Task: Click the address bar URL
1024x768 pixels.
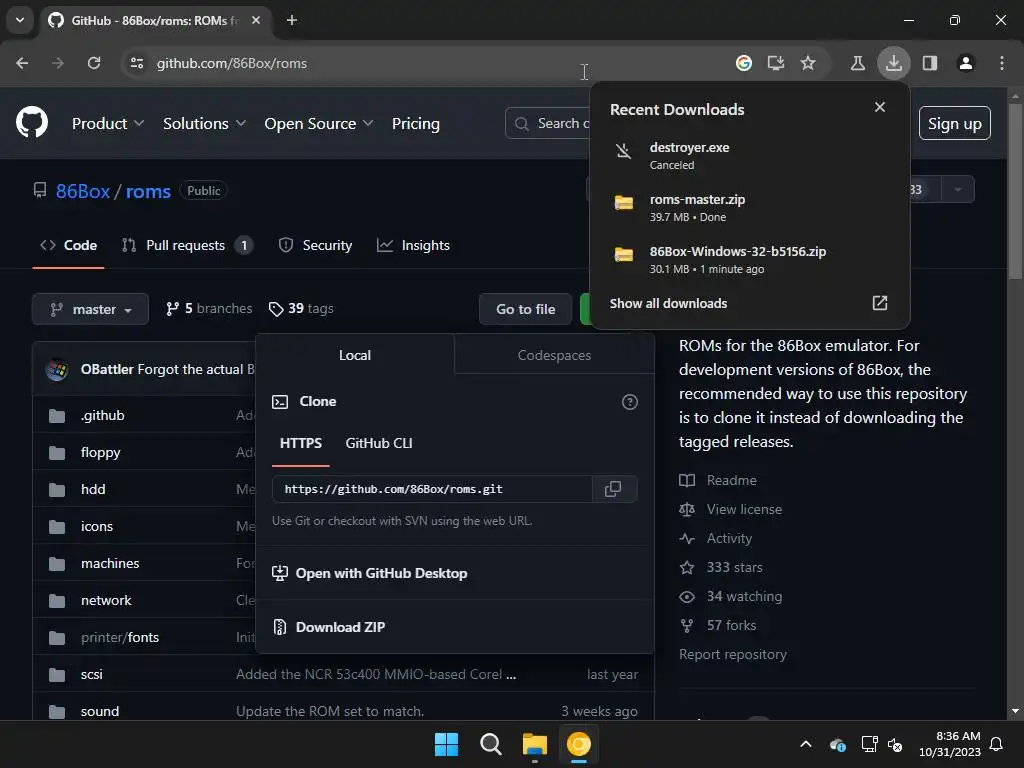Action: pyautogui.click(x=231, y=63)
